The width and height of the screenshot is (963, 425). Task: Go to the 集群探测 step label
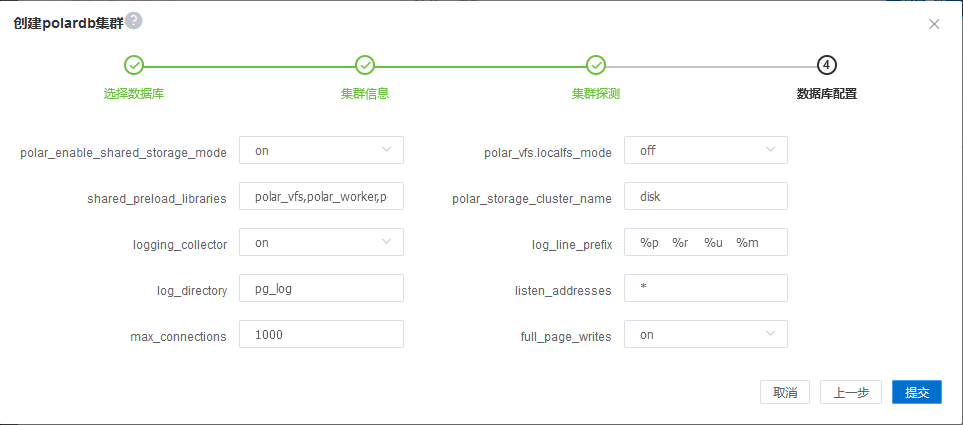[596, 94]
